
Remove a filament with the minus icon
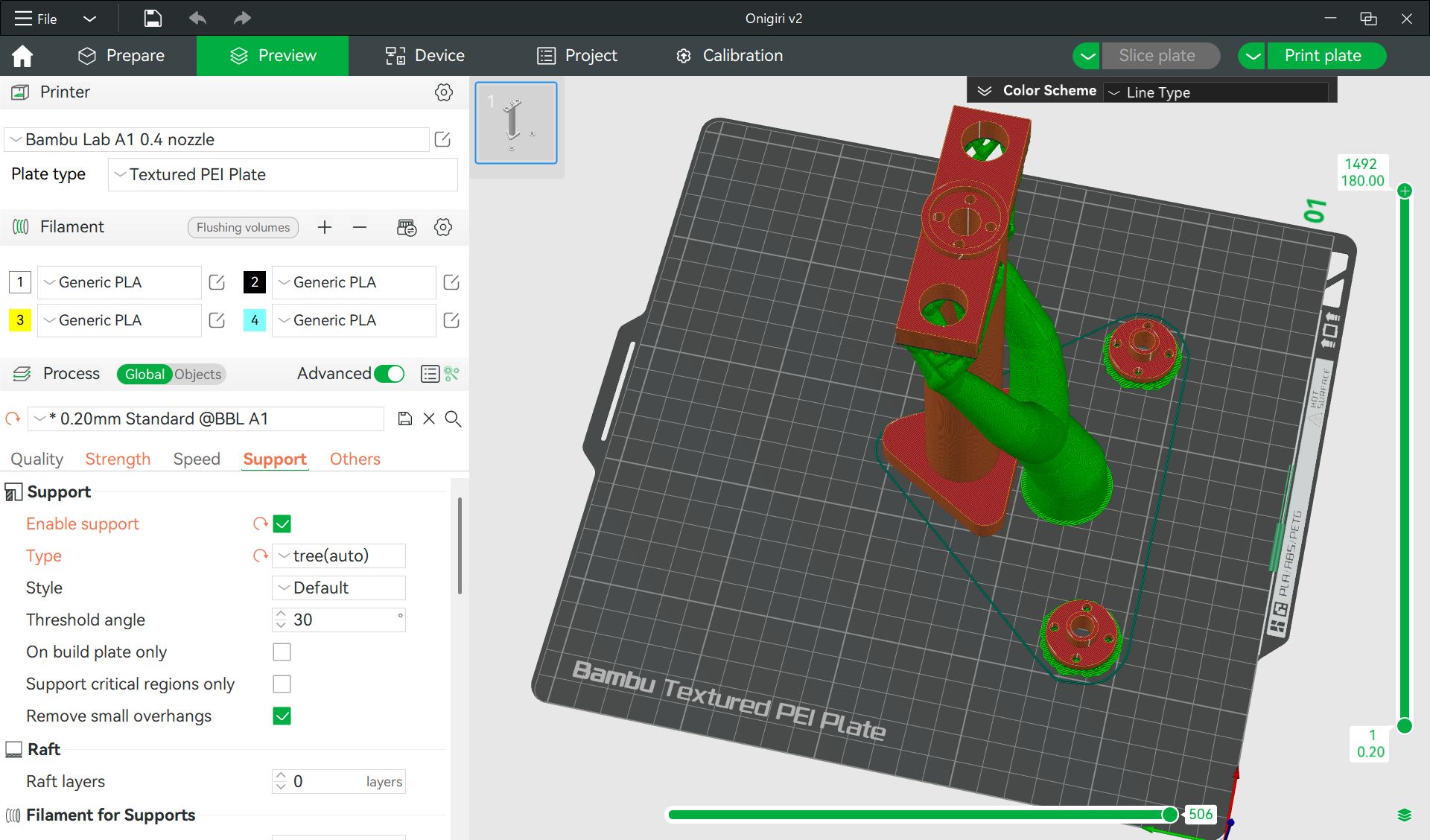pos(360,227)
